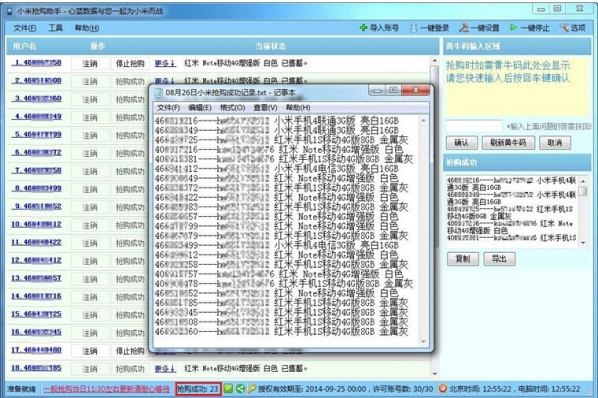This screenshot has width=598, height=398.
Task: Open Notepad's 格式(O) menu
Action: coord(232,108)
